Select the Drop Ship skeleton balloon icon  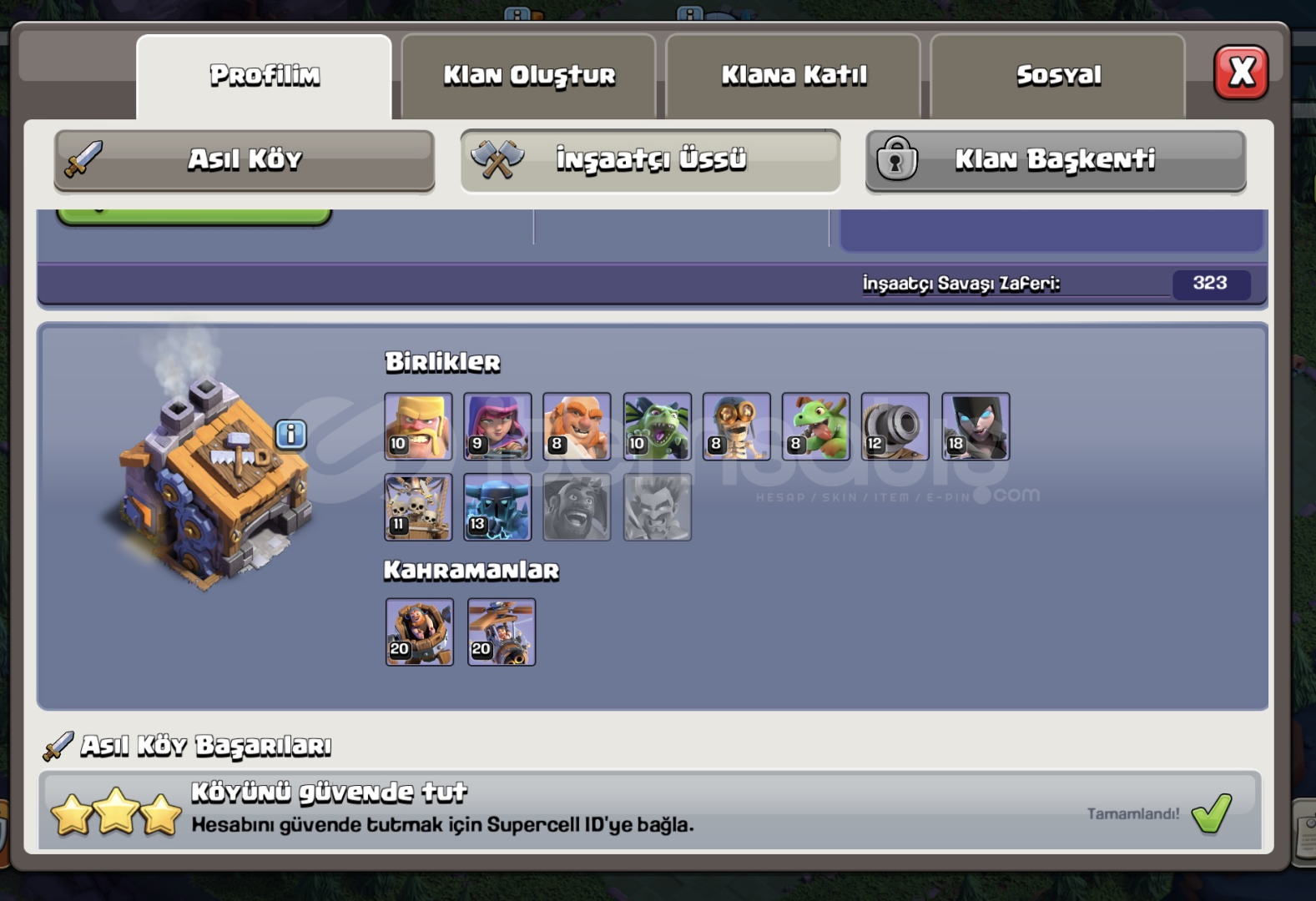pyautogui.click(x=418, y=507)
